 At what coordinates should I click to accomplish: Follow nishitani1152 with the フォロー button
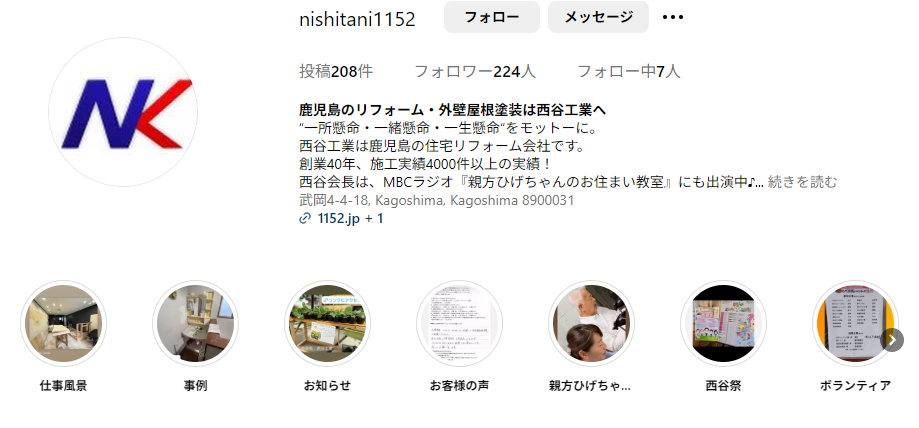point(492,17)
